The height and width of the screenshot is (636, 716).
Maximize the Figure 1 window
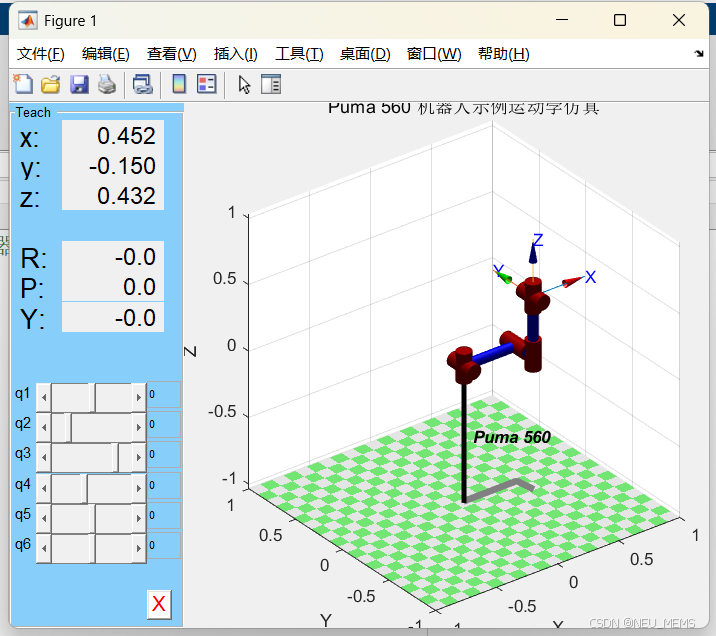[x=620, y=20]
